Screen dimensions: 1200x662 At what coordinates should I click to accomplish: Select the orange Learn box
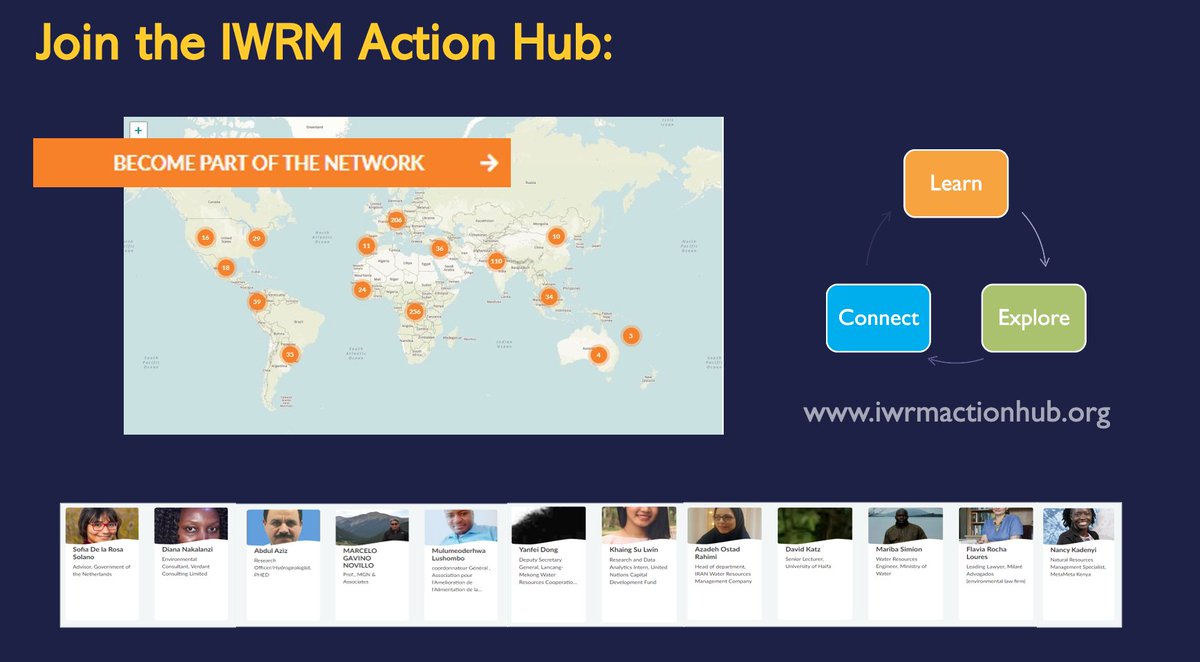[956, 183]
